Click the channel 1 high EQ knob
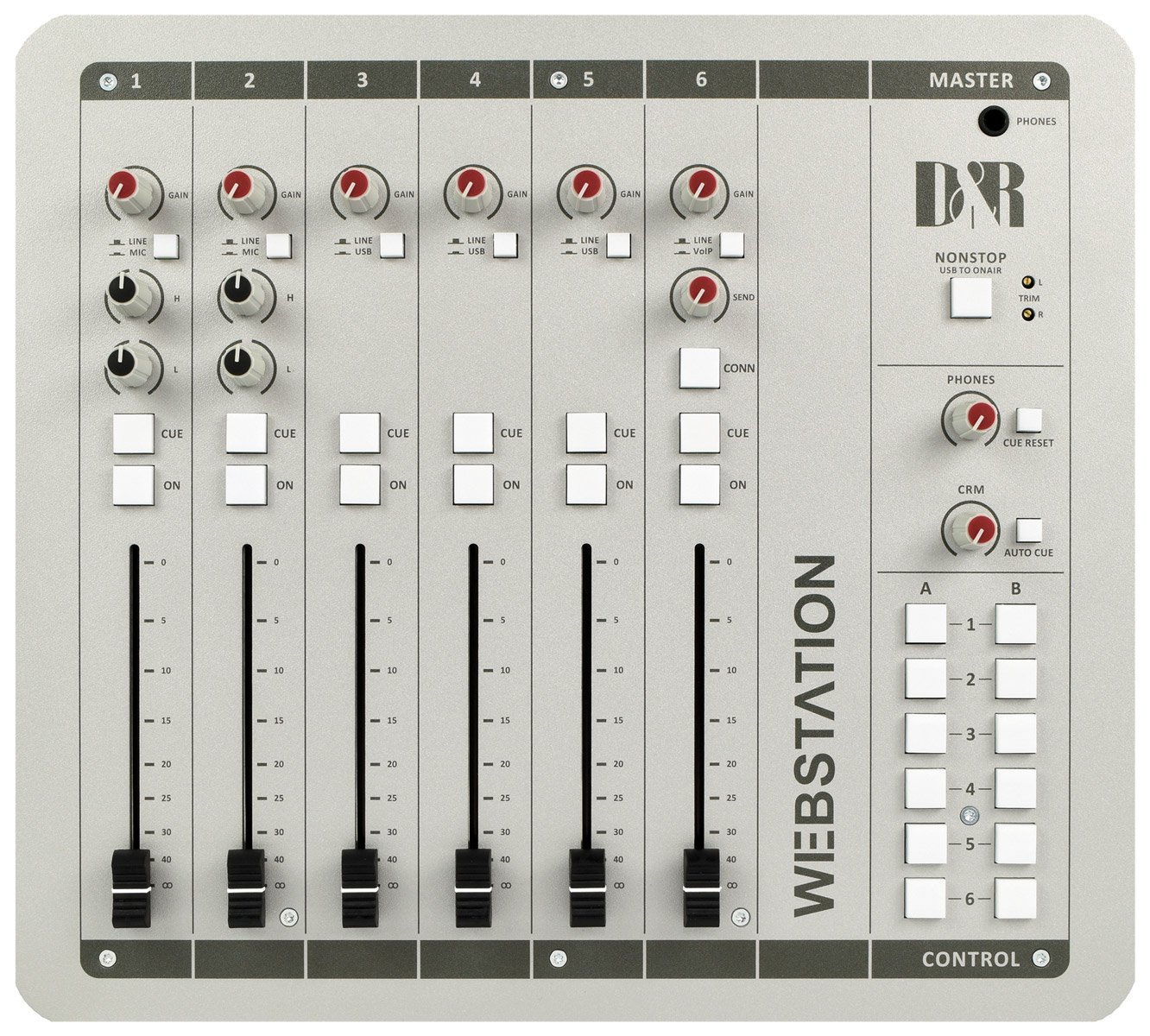 click(133, 294)
